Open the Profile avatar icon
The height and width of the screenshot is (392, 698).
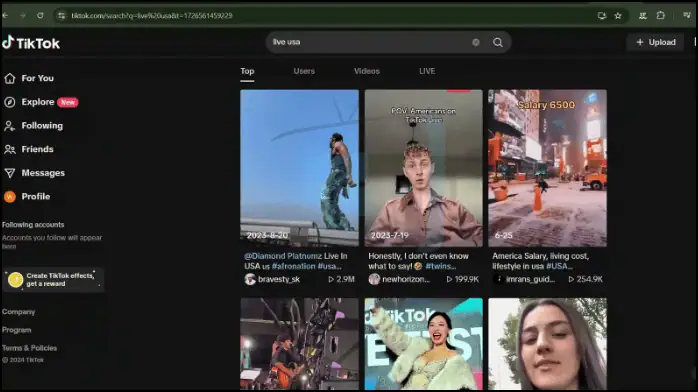[x=10, y=197]
